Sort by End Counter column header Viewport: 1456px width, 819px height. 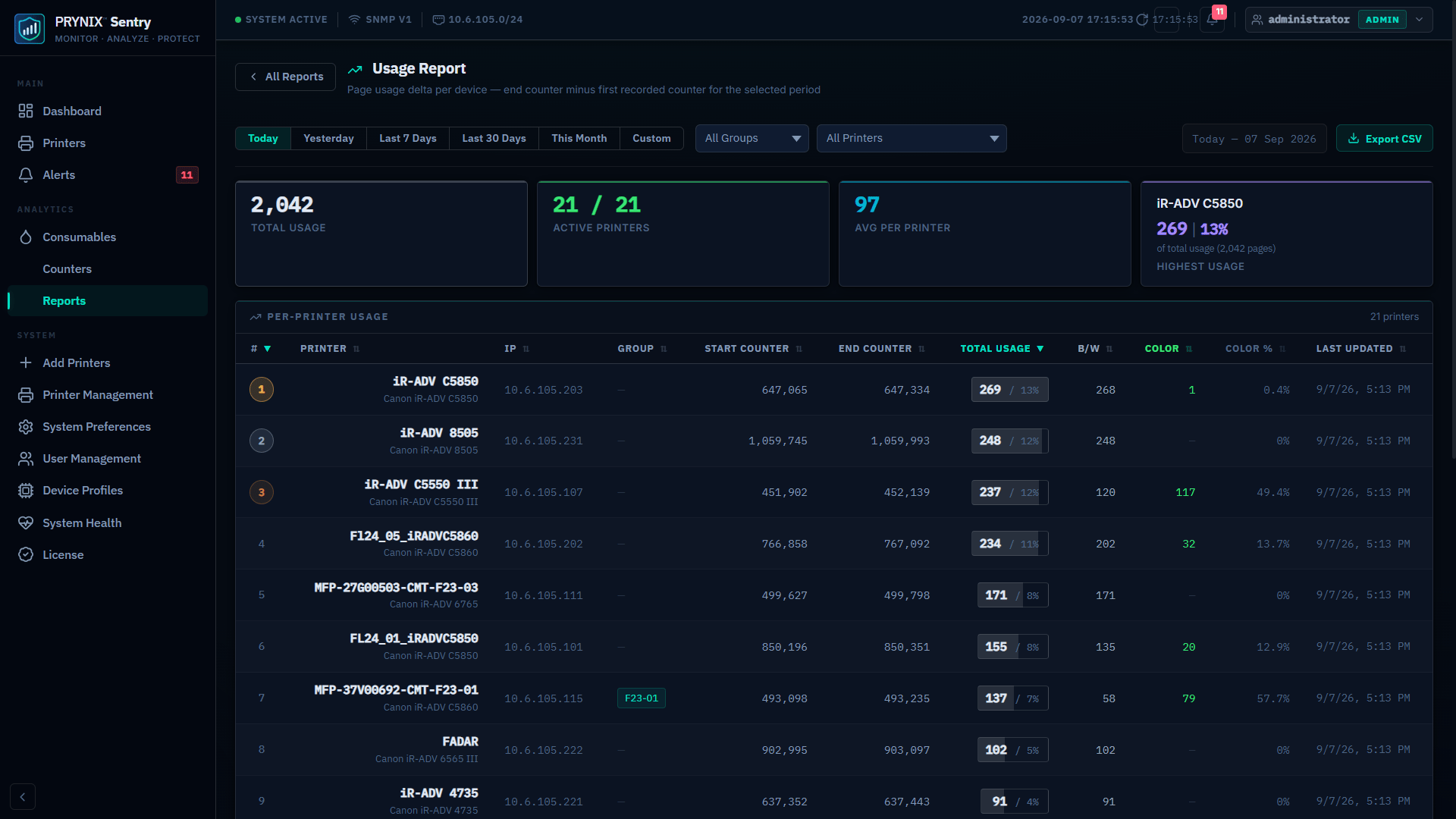[x=881, y=349]
